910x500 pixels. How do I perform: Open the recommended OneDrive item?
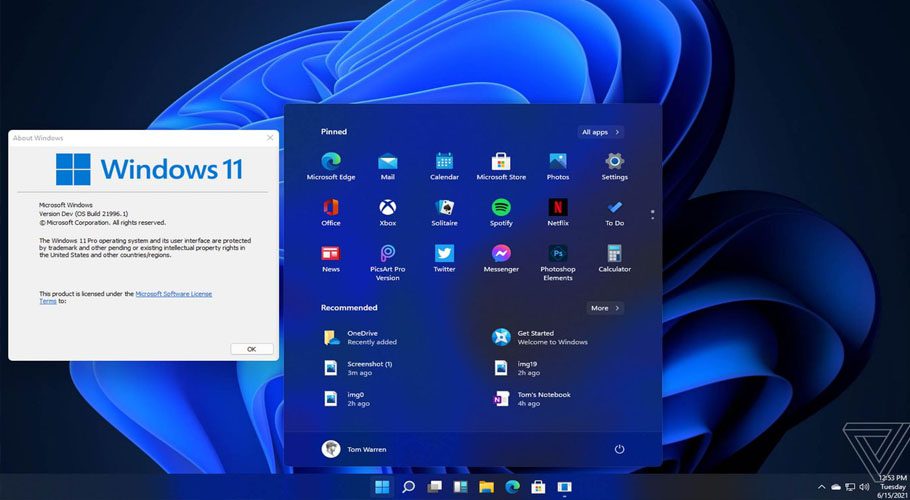360,338
